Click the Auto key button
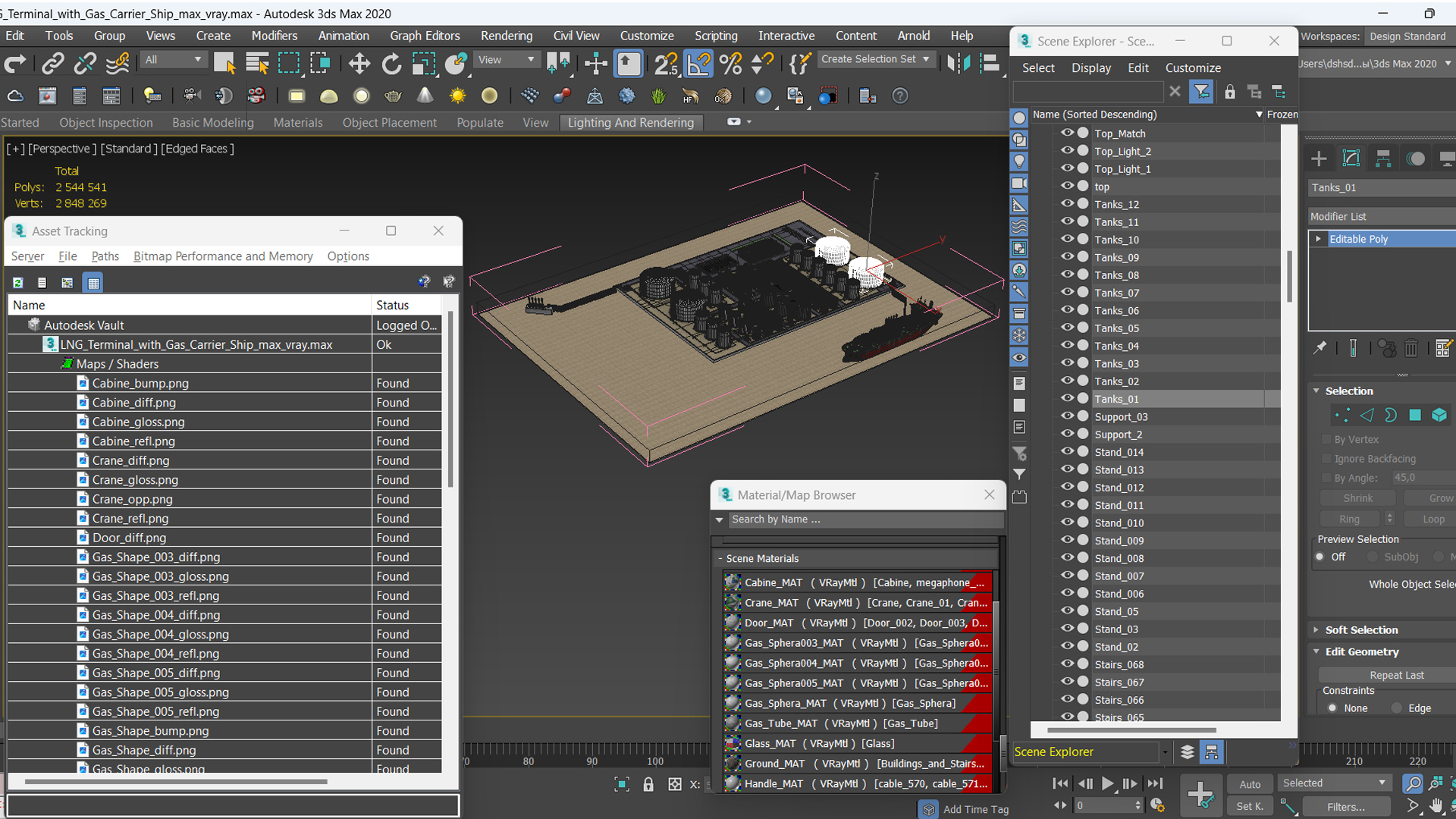Image resolution: width=1456 pixels, height=819 pixels. (1250, 784)
